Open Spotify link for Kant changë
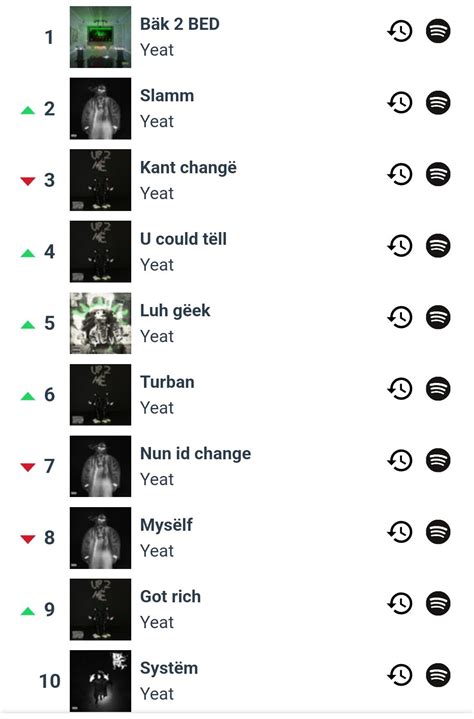Viewport: 474px width, 719px height. [x=438, y=174]
